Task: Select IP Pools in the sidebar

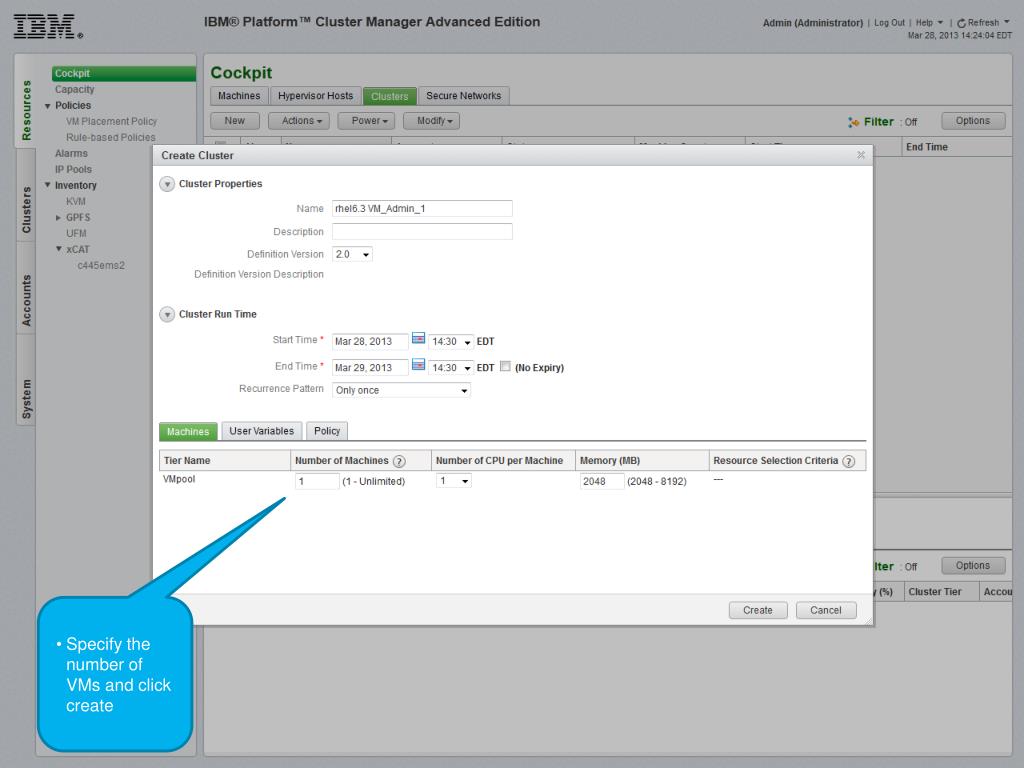Action: point(73,170)
